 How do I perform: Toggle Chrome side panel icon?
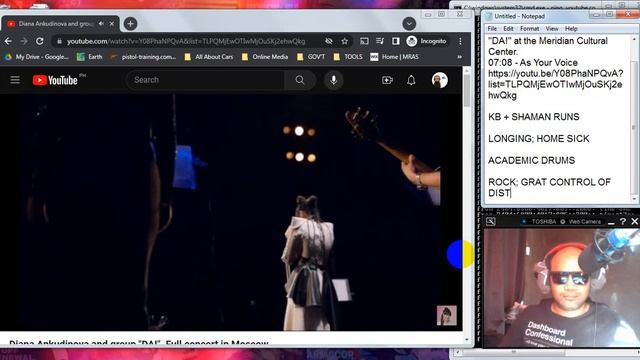396,41
